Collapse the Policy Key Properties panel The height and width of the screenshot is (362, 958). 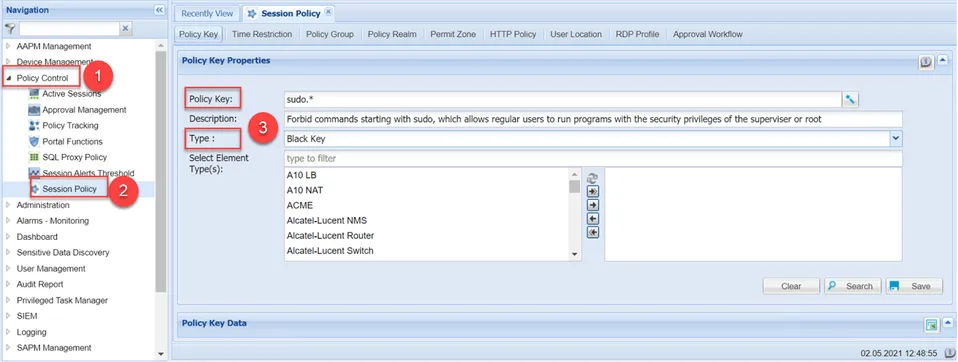pyautogui.click(x=943, y=60)
